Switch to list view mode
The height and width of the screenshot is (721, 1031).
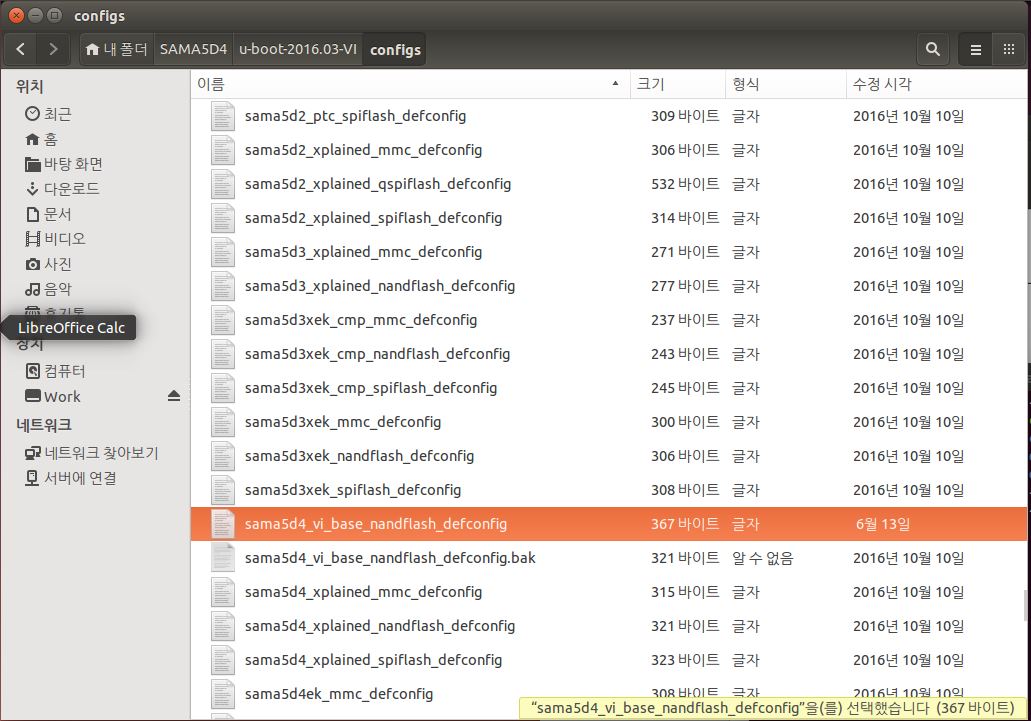point(976,48)
